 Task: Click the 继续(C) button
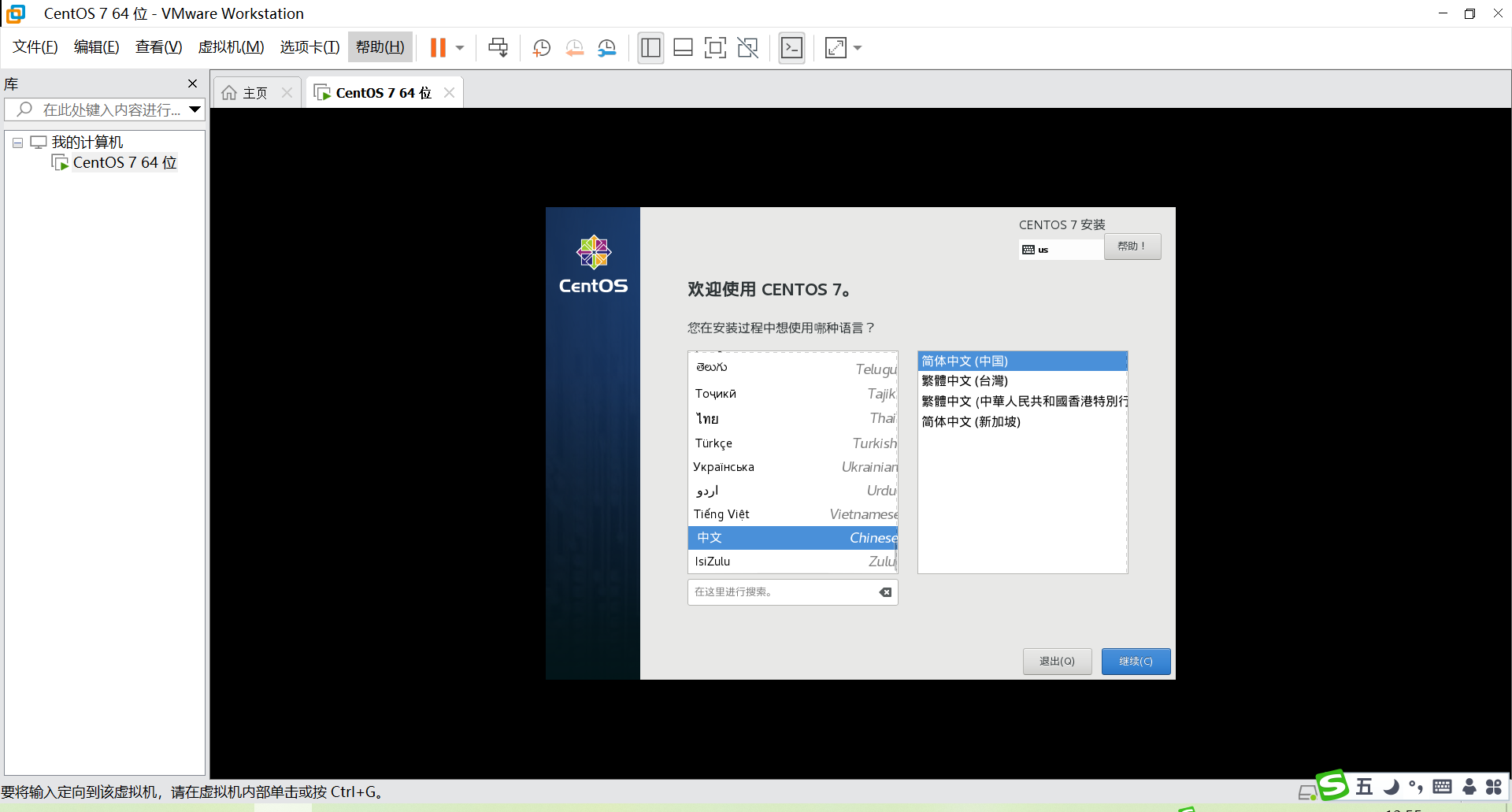pos(1136,662)
